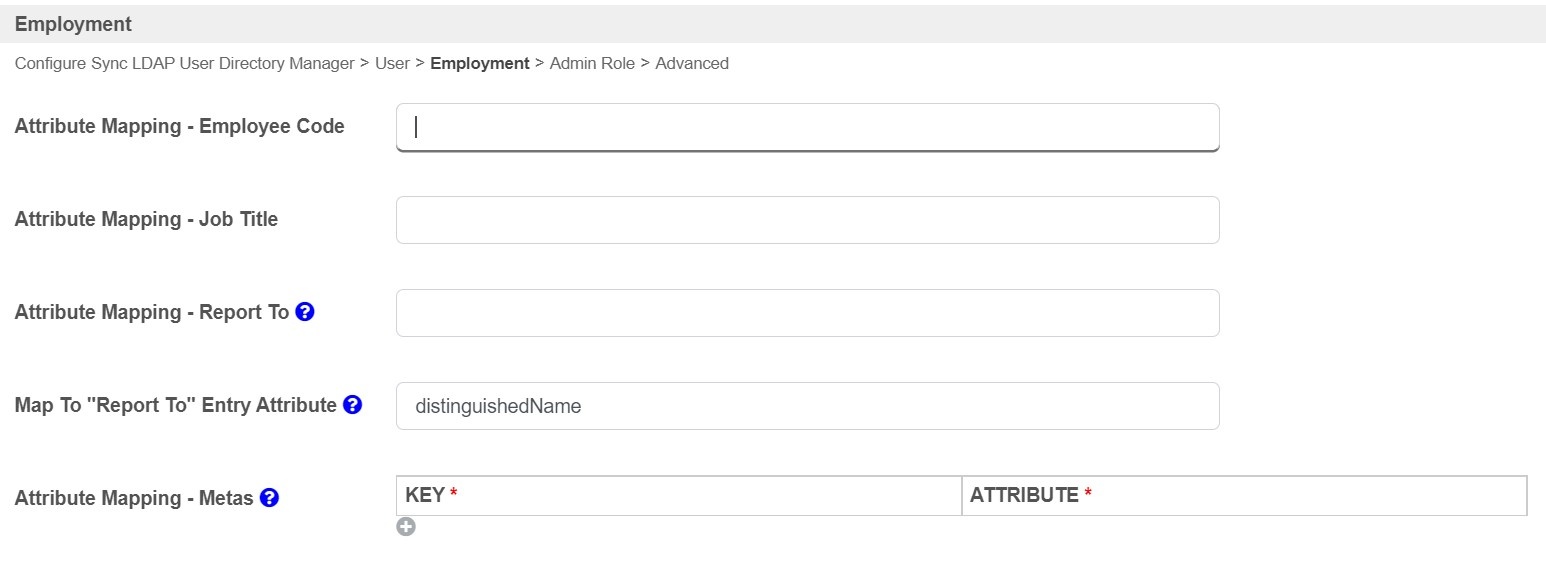Image resolution: width=1546 pixels, height=580 pixels.
Task: Click into the Job Title mapping field
Action: coord(807,220)
